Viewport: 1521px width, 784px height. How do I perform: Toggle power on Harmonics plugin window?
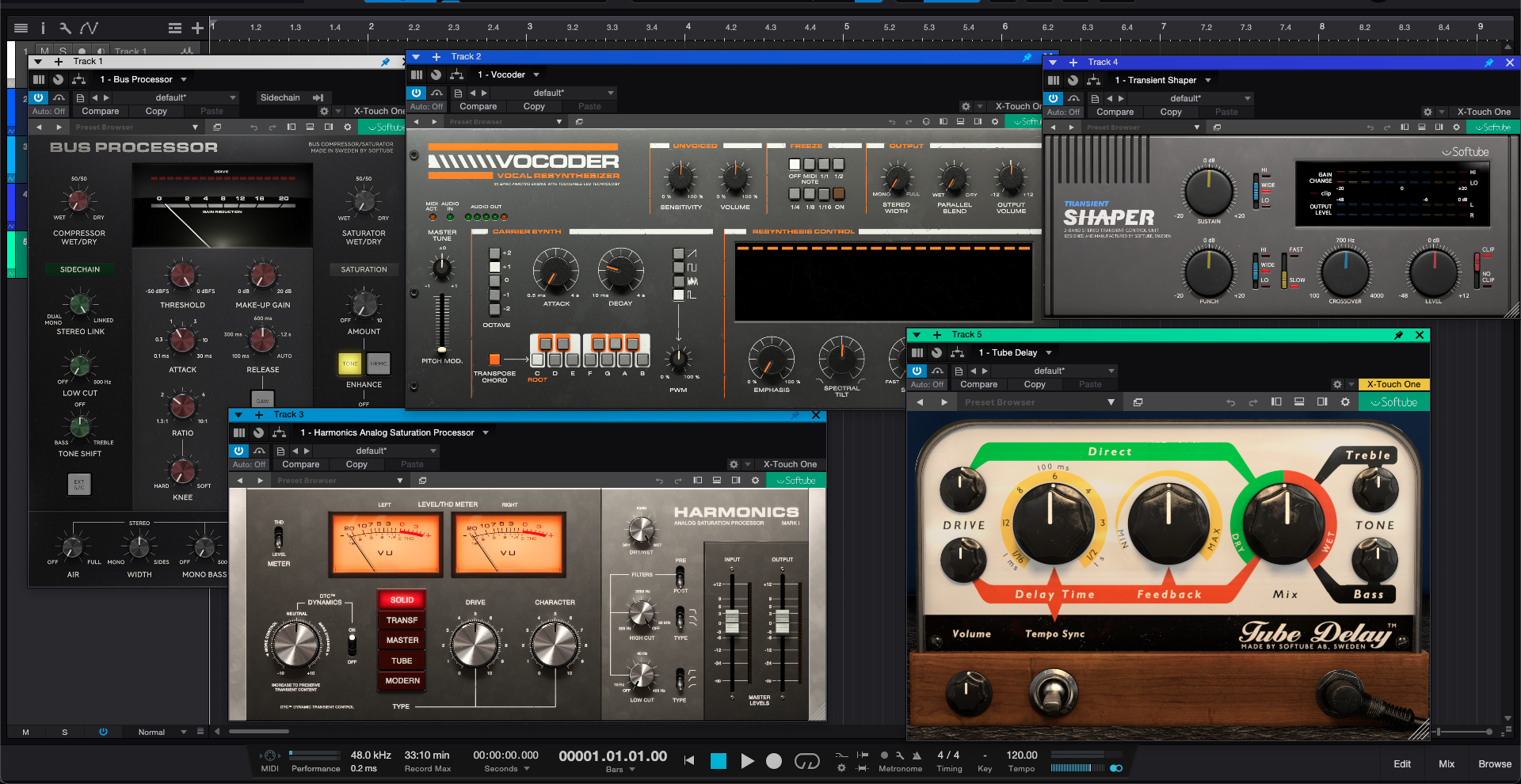(x=239, y=451)
